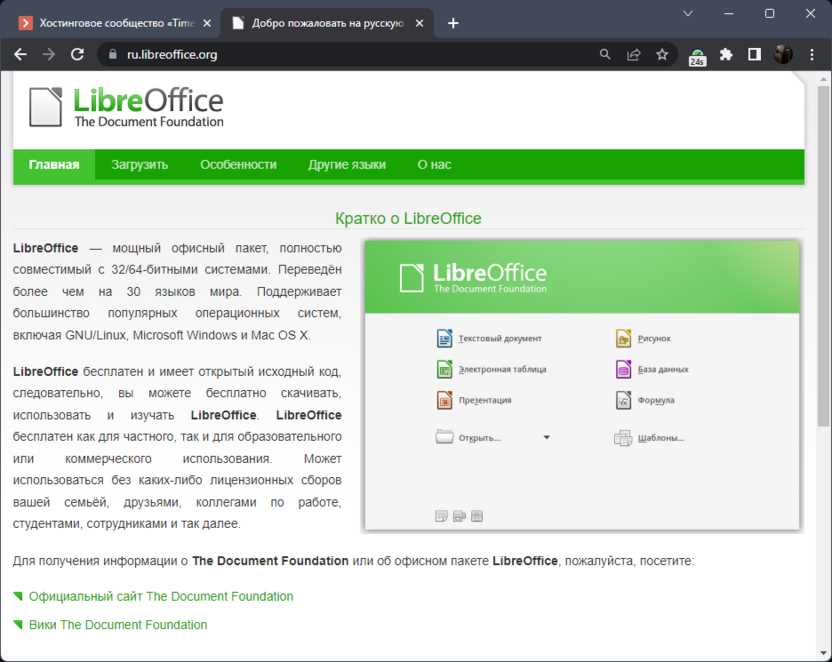Image resolution: width=832 pixels, height=662 pixels.
Task: Expand the tab search chevron in title bar
Action: point(688,13)
